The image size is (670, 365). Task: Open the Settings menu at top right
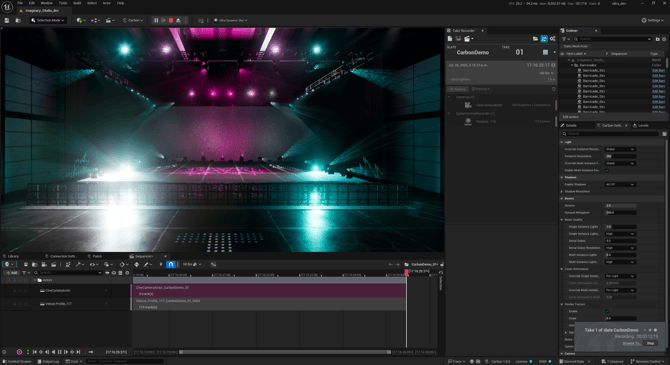tap(653, 20)
